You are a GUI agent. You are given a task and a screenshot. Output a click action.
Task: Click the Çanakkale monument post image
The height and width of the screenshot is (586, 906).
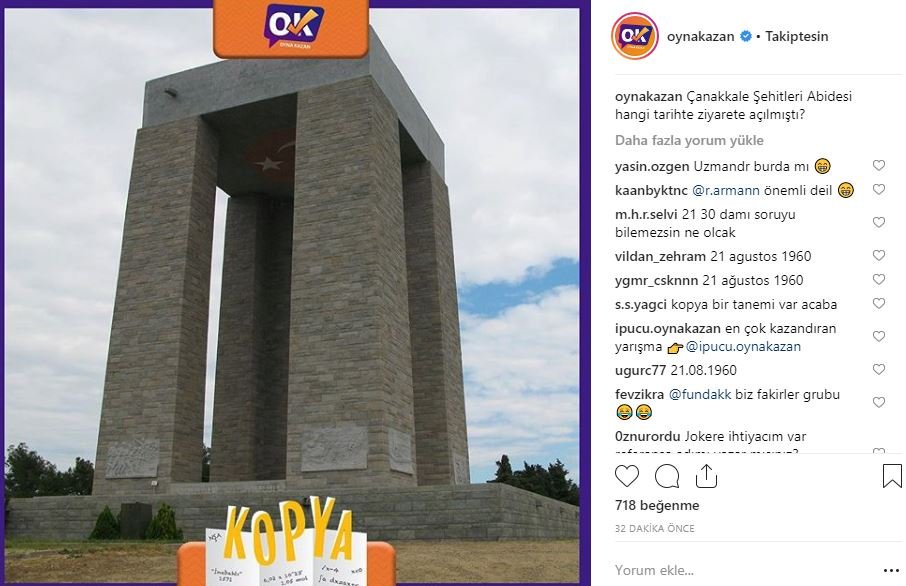pos(292,295)
